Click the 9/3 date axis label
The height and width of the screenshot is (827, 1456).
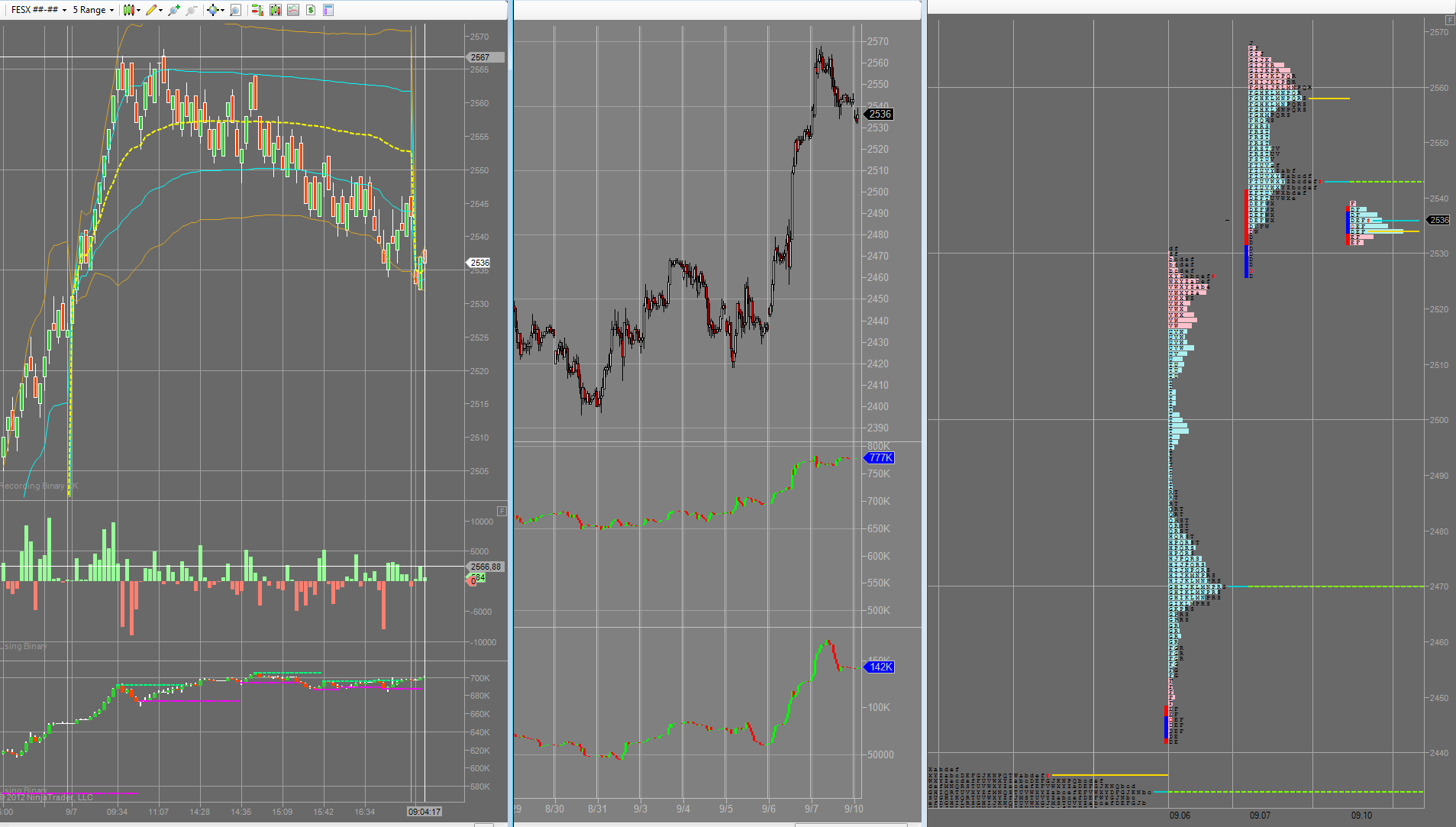[640, 809]
